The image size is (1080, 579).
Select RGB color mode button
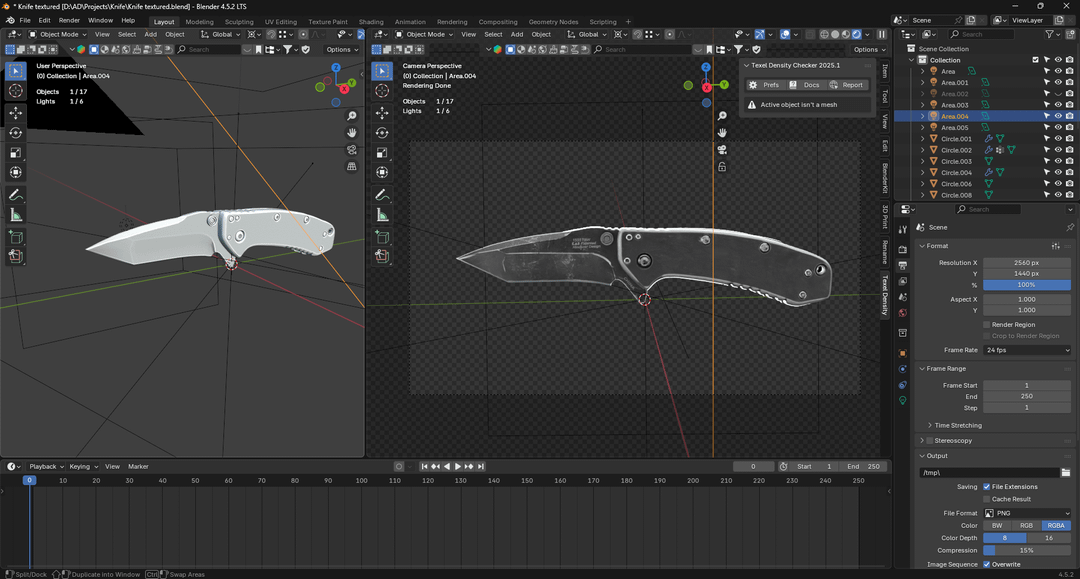click(x=1026, y=525)
